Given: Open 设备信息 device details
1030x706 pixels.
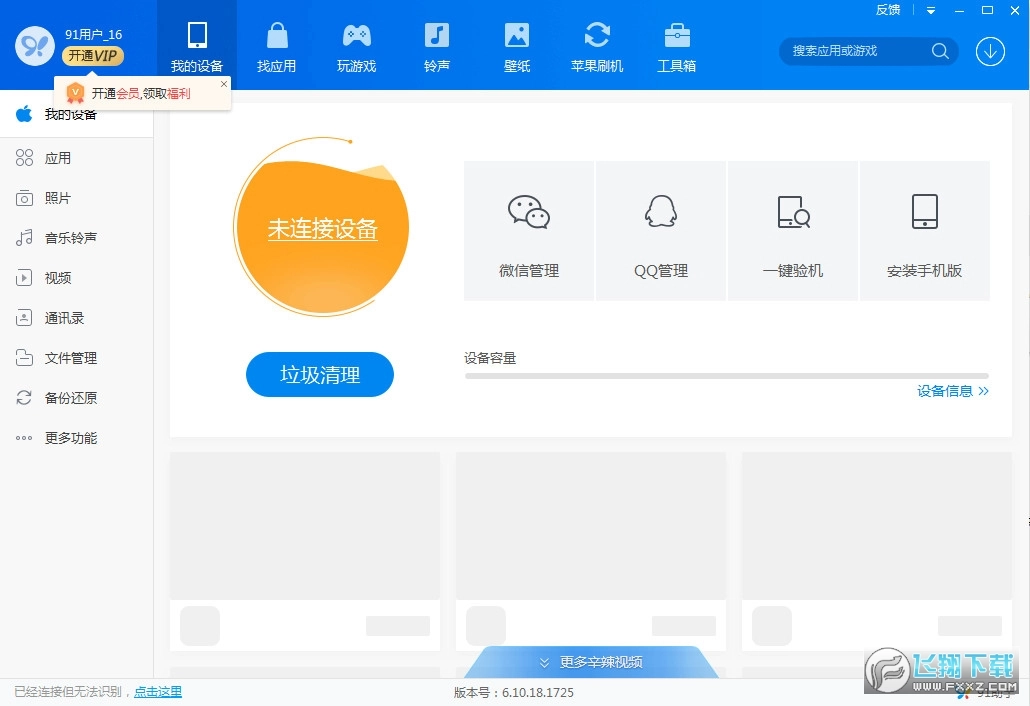Looking at the screenshot, I should [x=952, y=391].
